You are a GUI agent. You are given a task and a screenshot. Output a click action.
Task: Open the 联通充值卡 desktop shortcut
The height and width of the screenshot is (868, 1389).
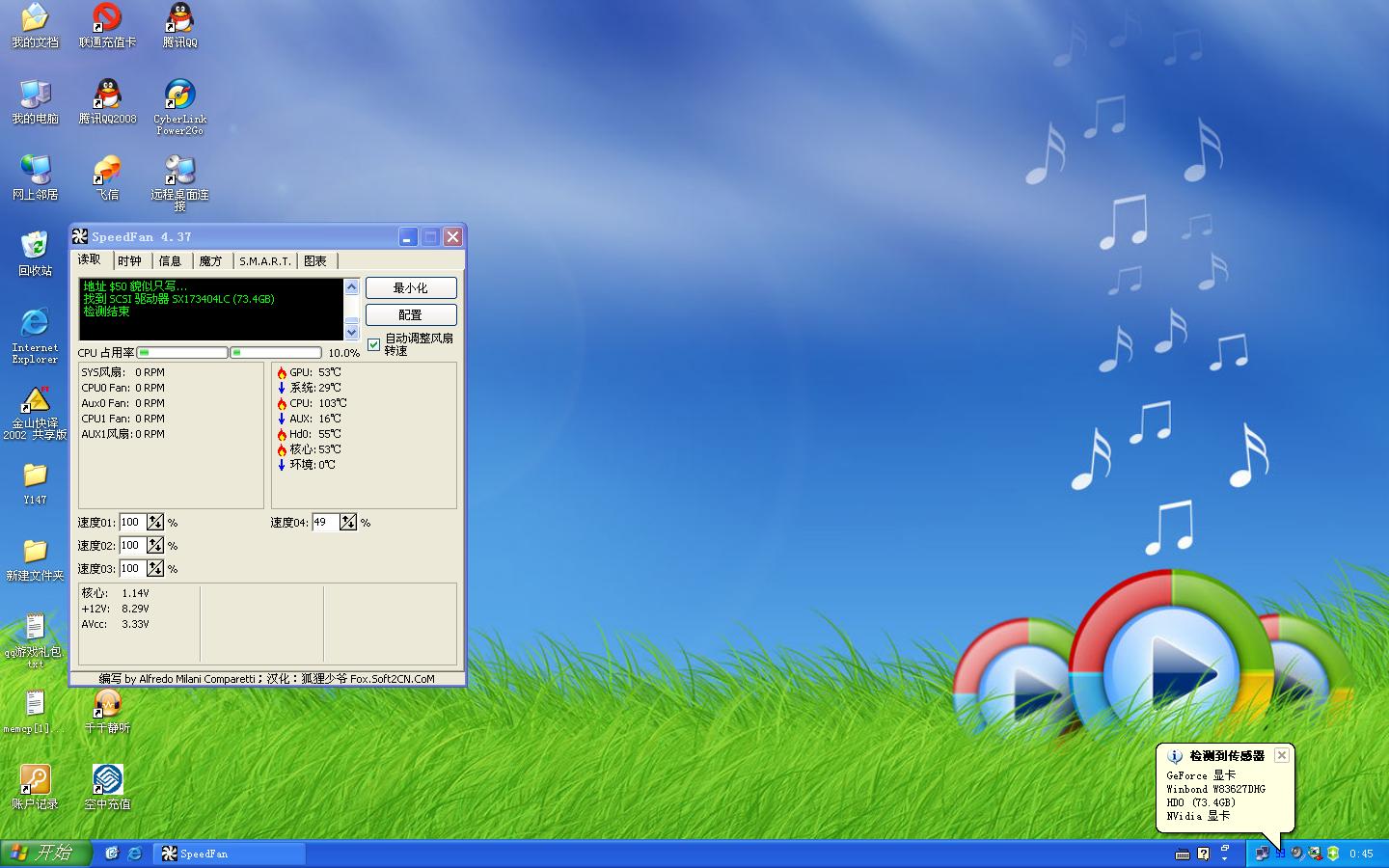click(107, 26)
